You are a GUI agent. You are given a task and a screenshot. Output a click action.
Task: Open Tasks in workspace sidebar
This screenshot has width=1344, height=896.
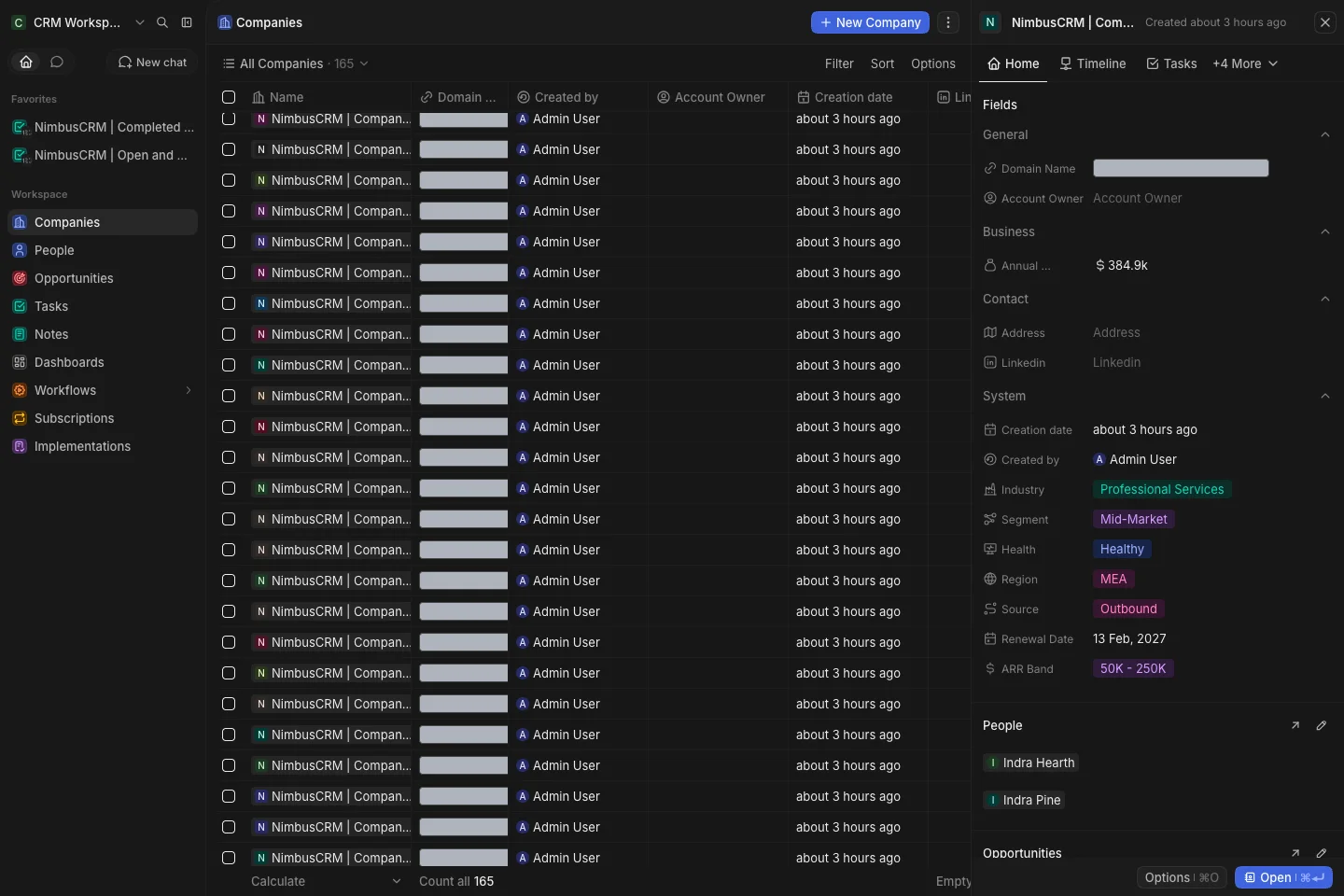pos(103,306)
